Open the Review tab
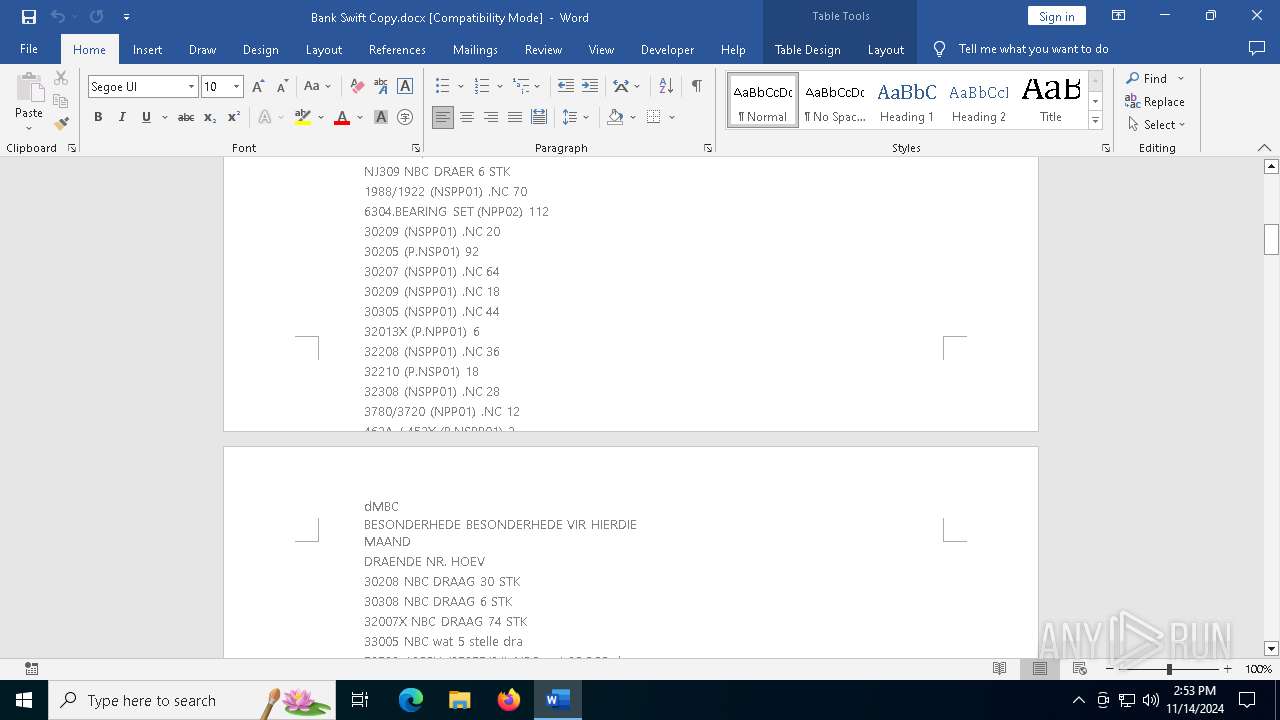The height and width of the screenshot is (720, 1280). click(543, 49)
